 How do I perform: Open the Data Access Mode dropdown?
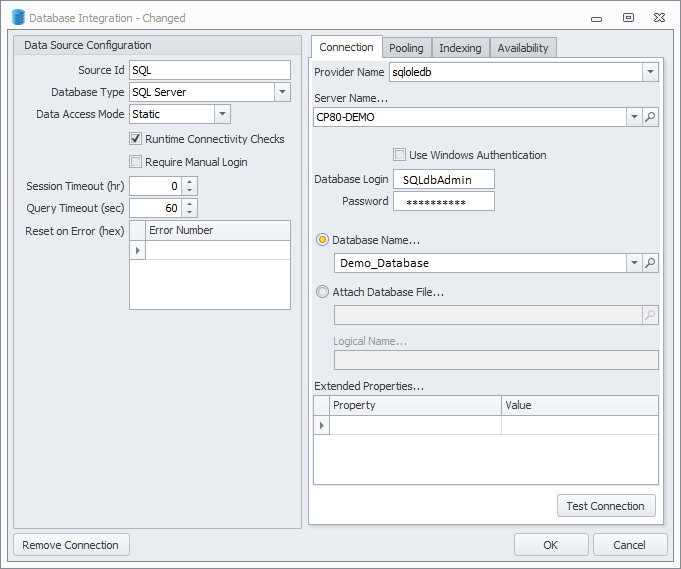(222, 114)
